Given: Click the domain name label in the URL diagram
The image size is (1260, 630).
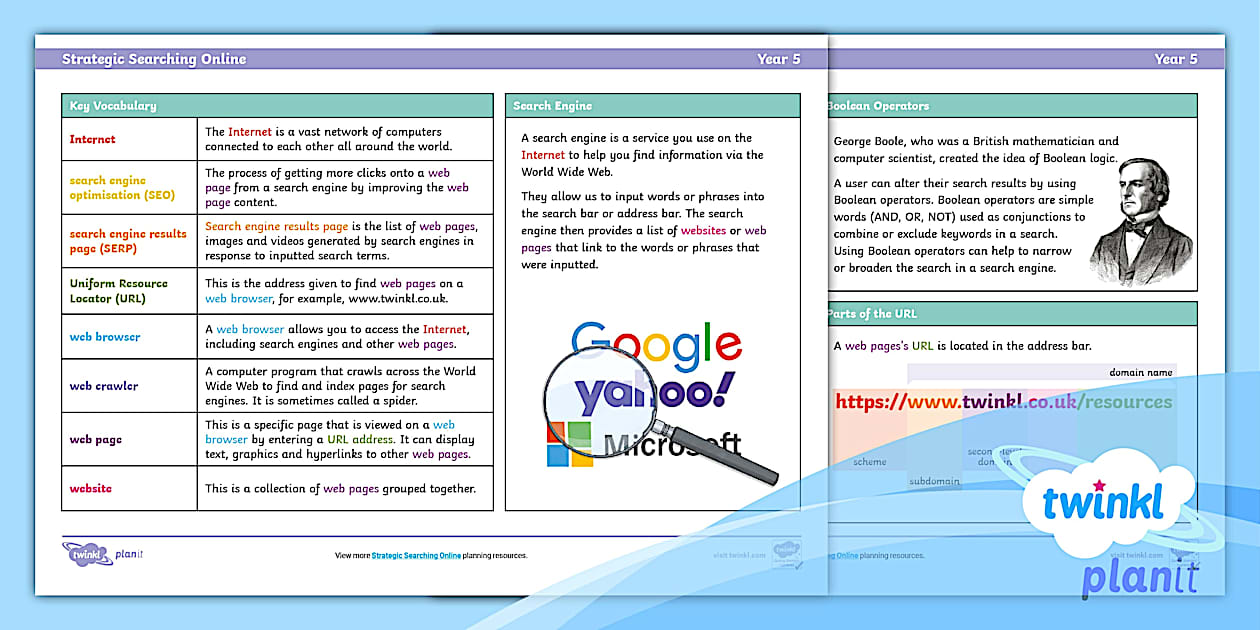Looking at the screenshot, I should tap(1141, 371).
